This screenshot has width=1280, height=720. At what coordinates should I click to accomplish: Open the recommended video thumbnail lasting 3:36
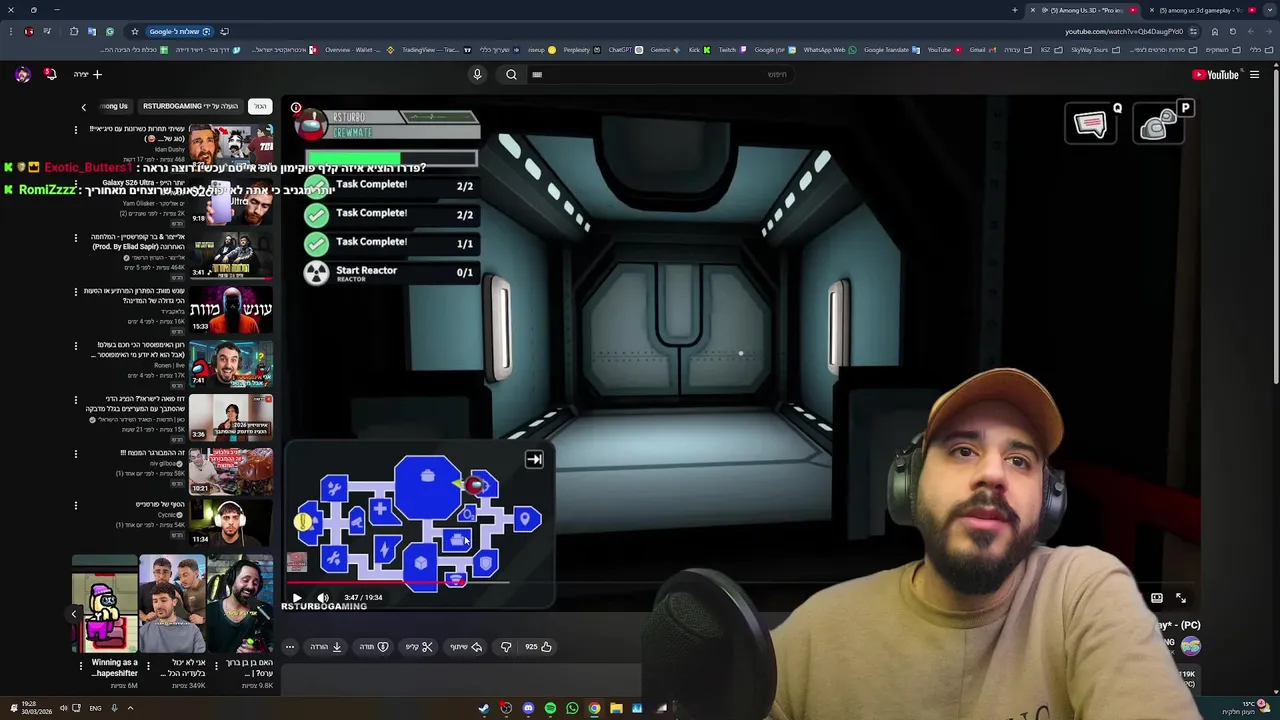[231, 417]
